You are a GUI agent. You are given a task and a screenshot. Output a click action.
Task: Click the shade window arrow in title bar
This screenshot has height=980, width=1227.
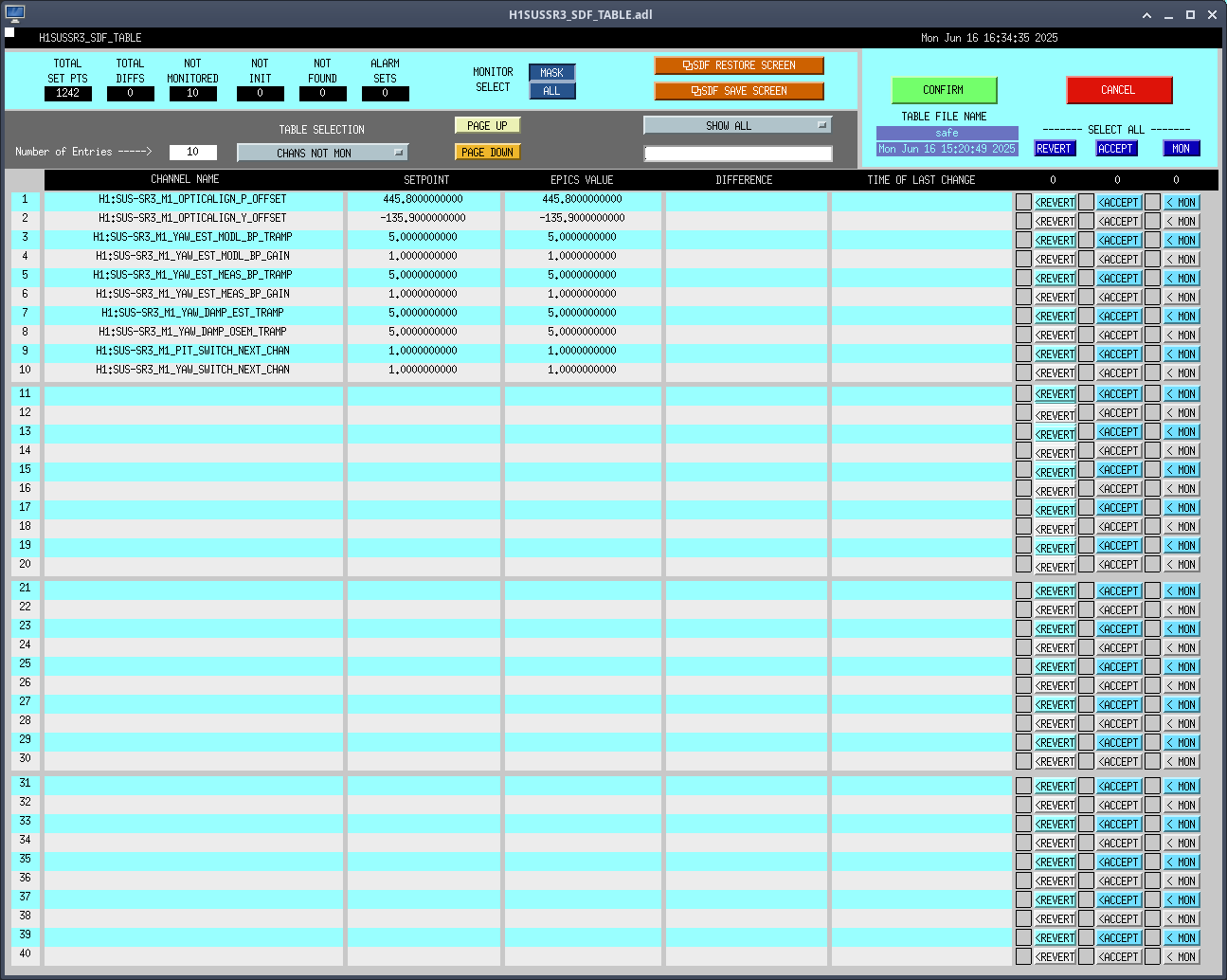[1147, 15]
